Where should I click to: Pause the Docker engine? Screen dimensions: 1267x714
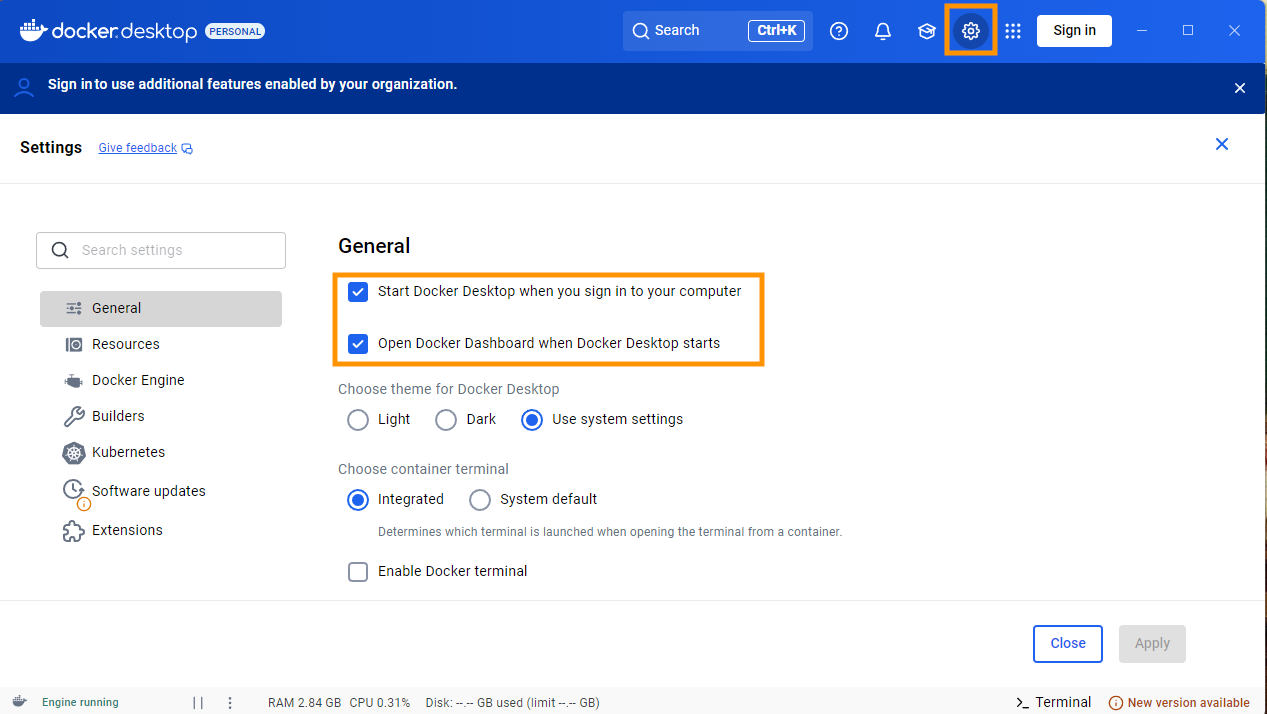pos(198,703)
